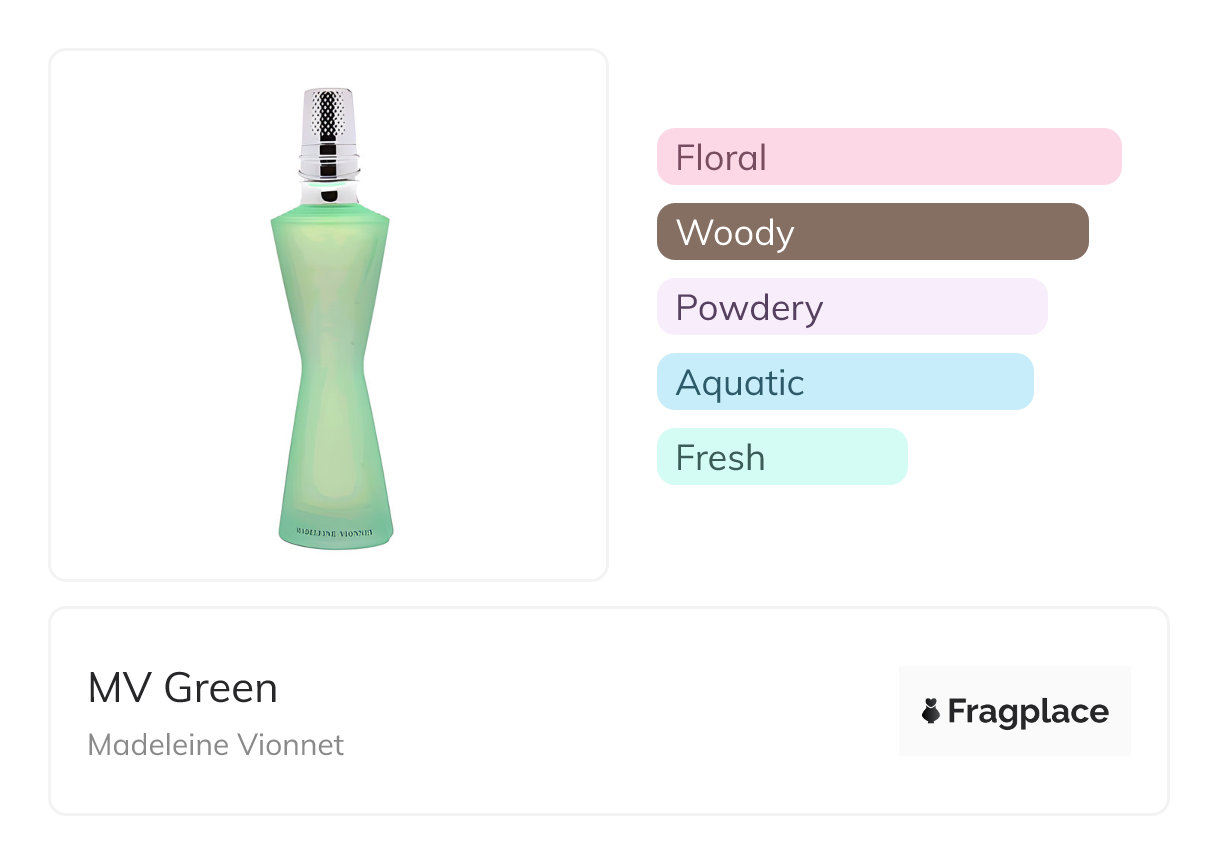Image resolution: width=1218 pixels, height=864 pixels.
Task: Select the brown Woody accord bar
Action: 872,232
